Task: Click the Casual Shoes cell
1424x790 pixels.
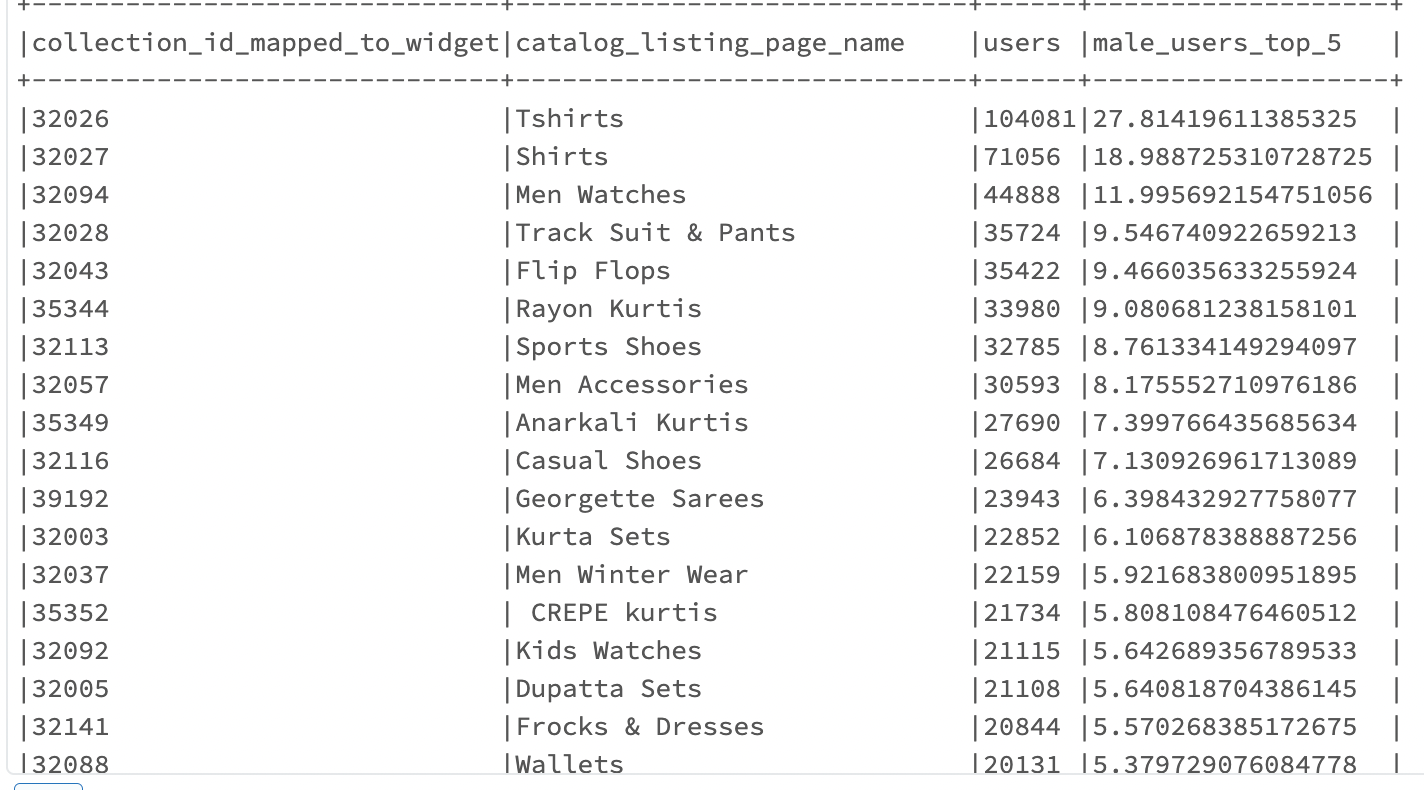Action: (x=608, y=461)
